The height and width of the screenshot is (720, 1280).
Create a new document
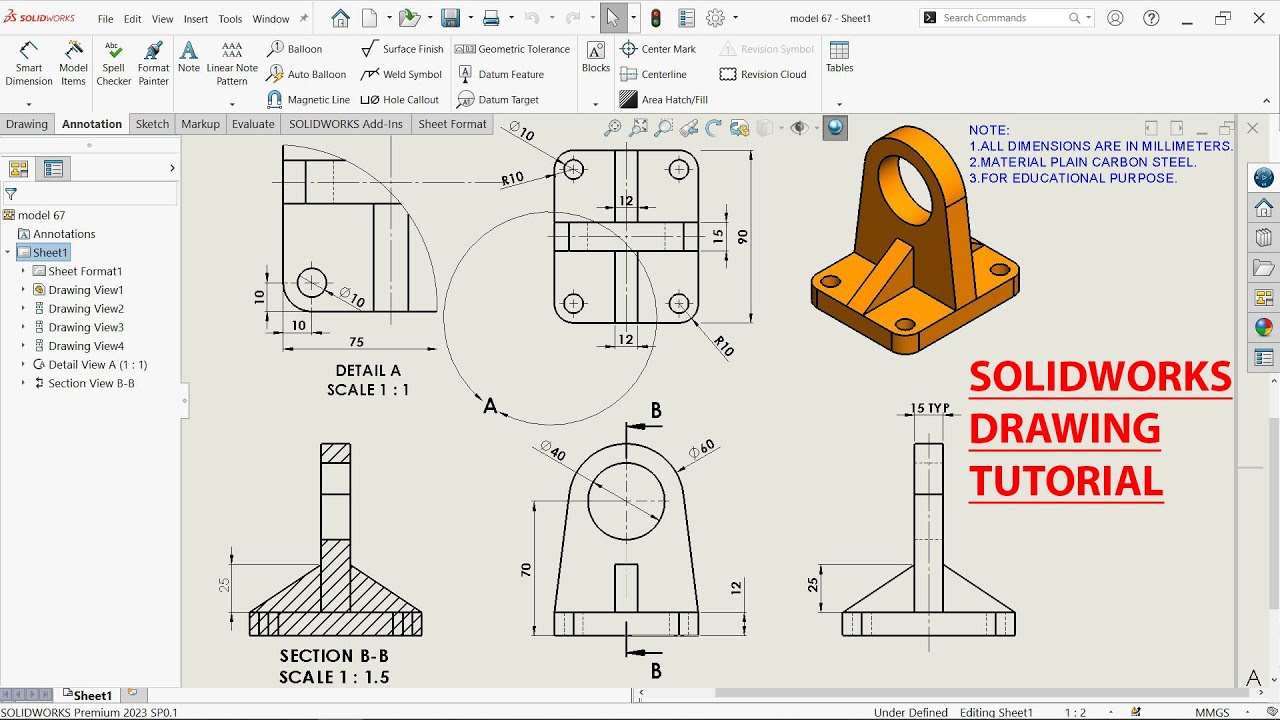tap(370, 18)
